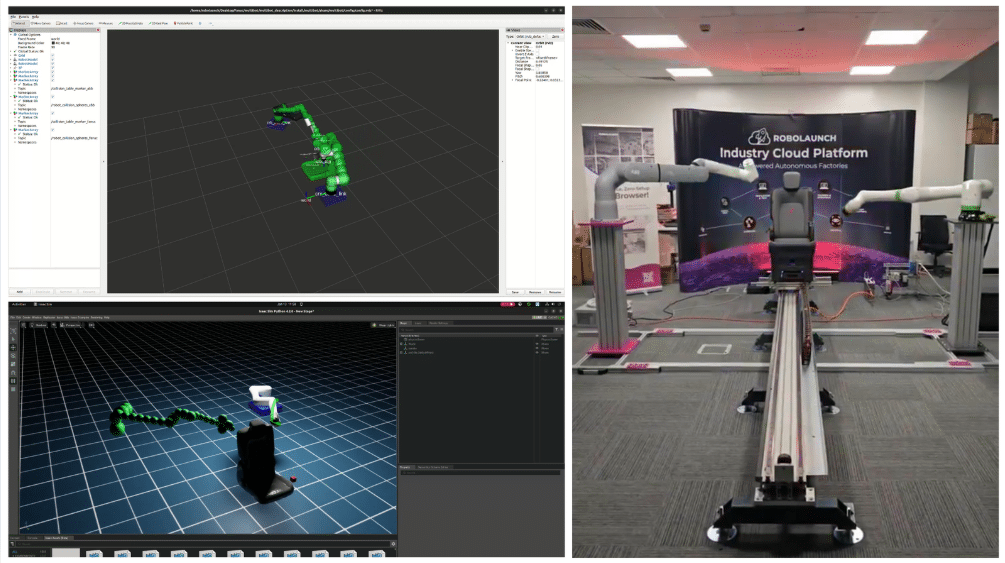The image size is (1005, 563).
Task: Toggle the Grid display checkbox
Action: coord(52,56)
